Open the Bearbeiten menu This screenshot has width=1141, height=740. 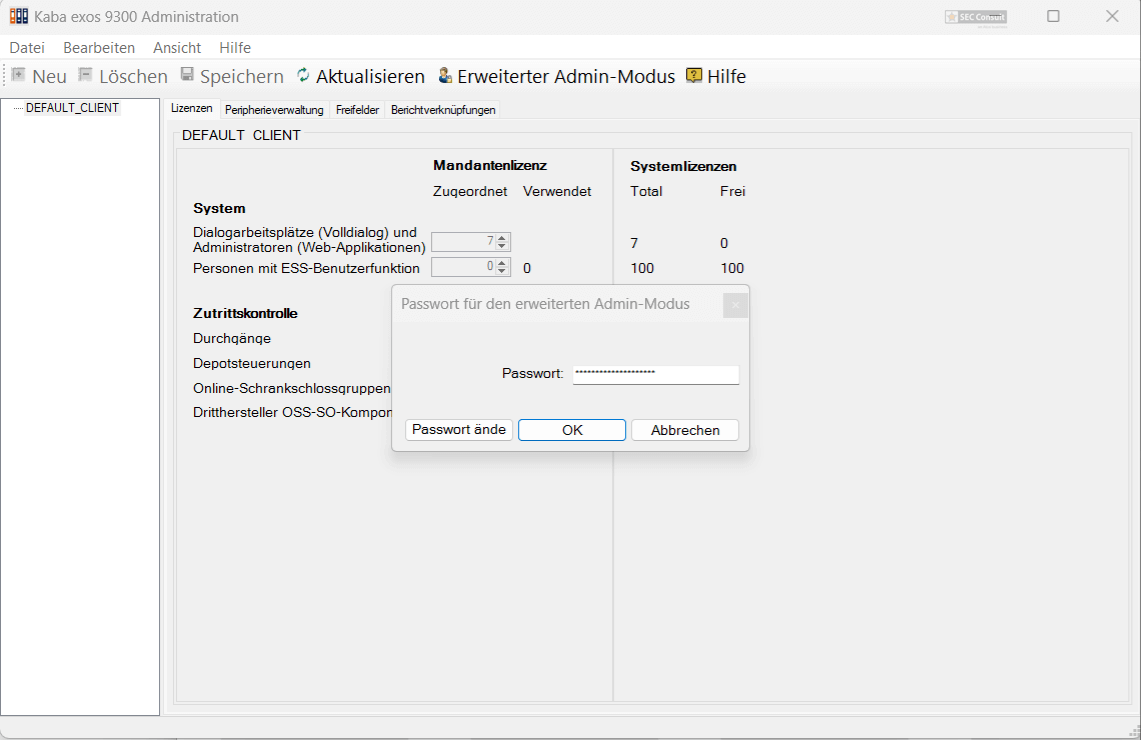tap(99, 48)
